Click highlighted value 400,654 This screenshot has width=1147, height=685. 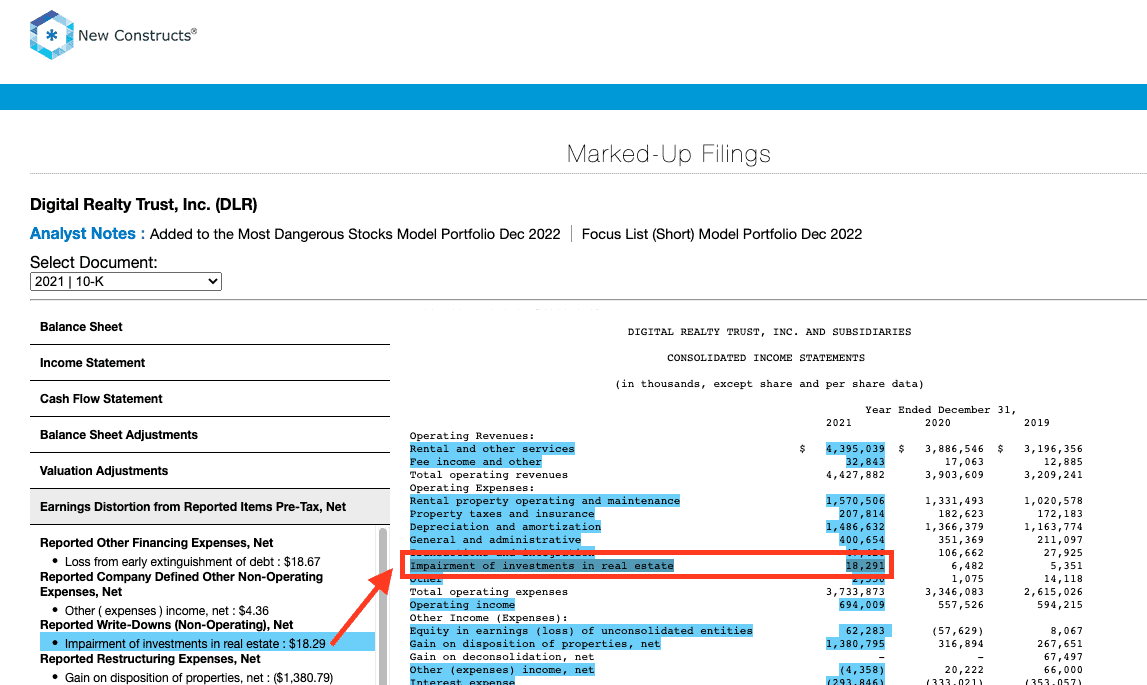862,540
